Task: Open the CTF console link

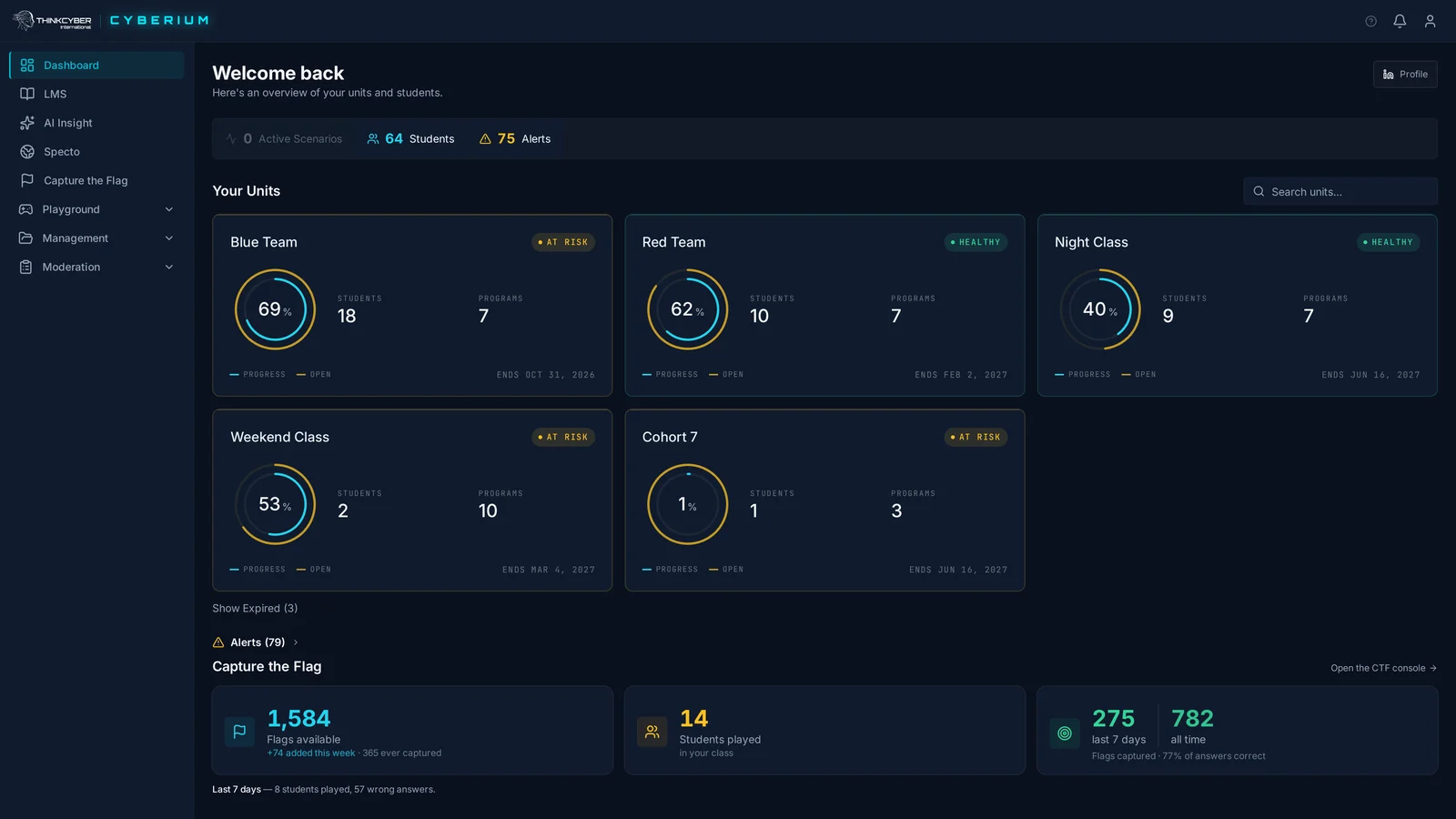Action: [x=1383, y=668]
